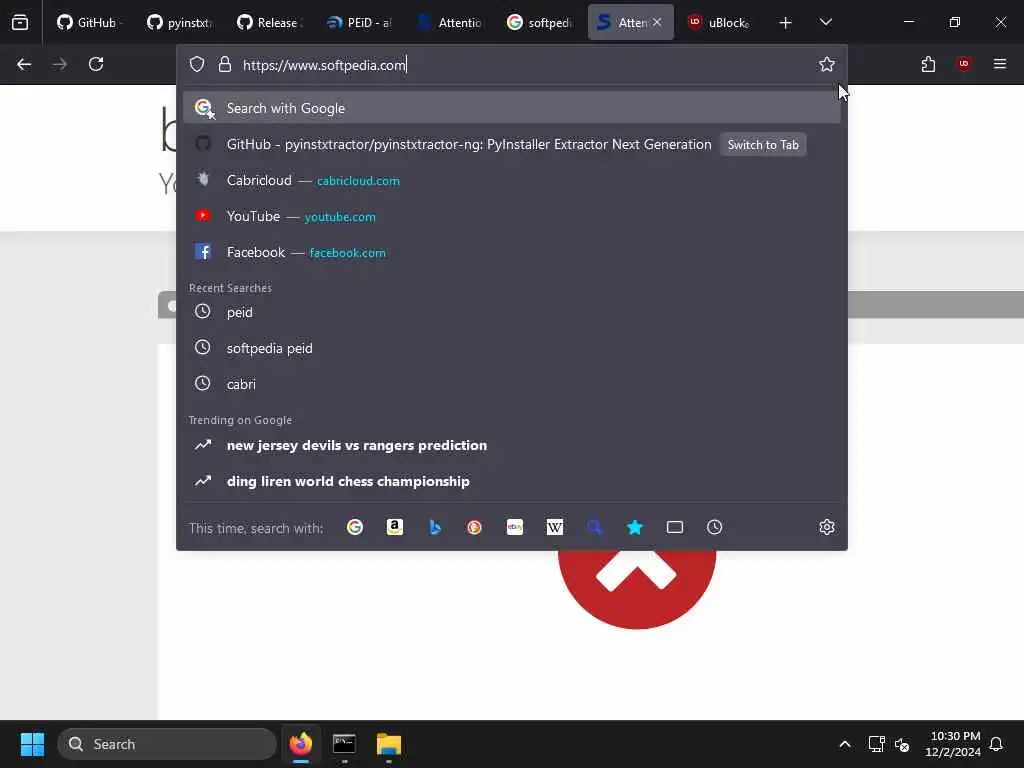Image resolution: width=1024 pixels, height=768 pixels.
Task: Choose recent search 'cabri'
Action: [511, 384]
